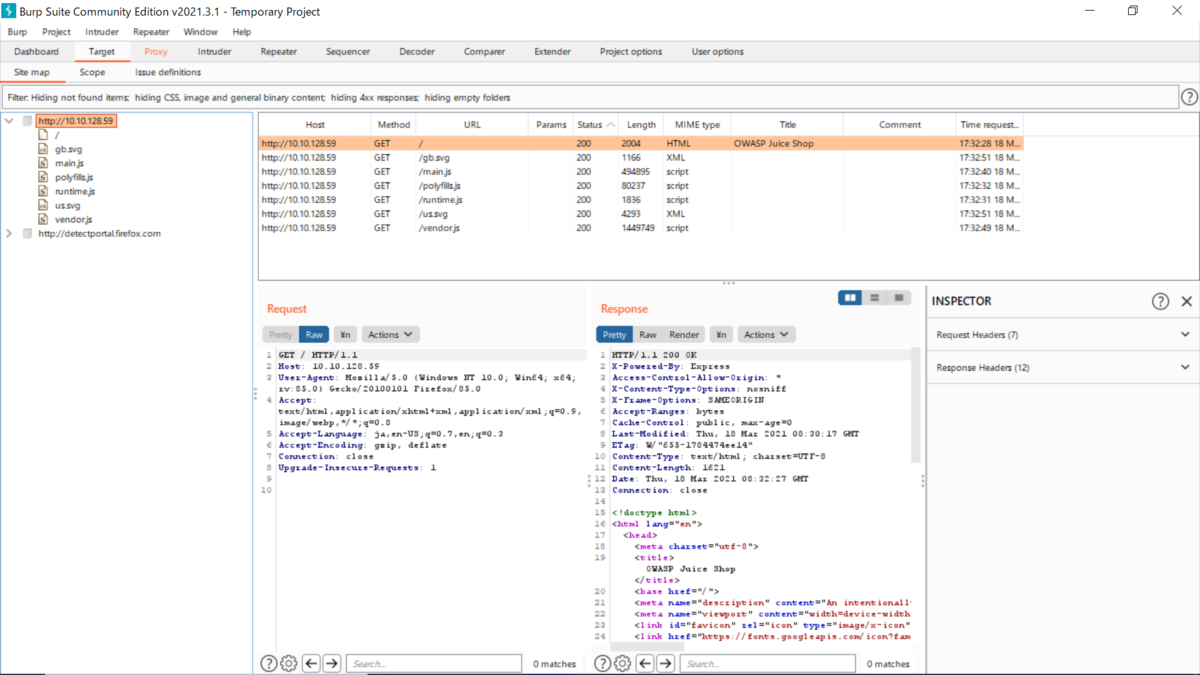1200x675 pixels.
Task: Go to previous match in Response search
Action: coord(645,663)
